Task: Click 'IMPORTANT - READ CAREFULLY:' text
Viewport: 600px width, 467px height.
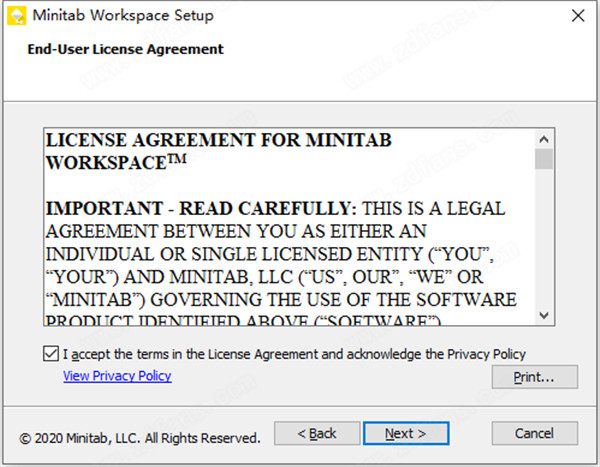Action: (201, 209)
